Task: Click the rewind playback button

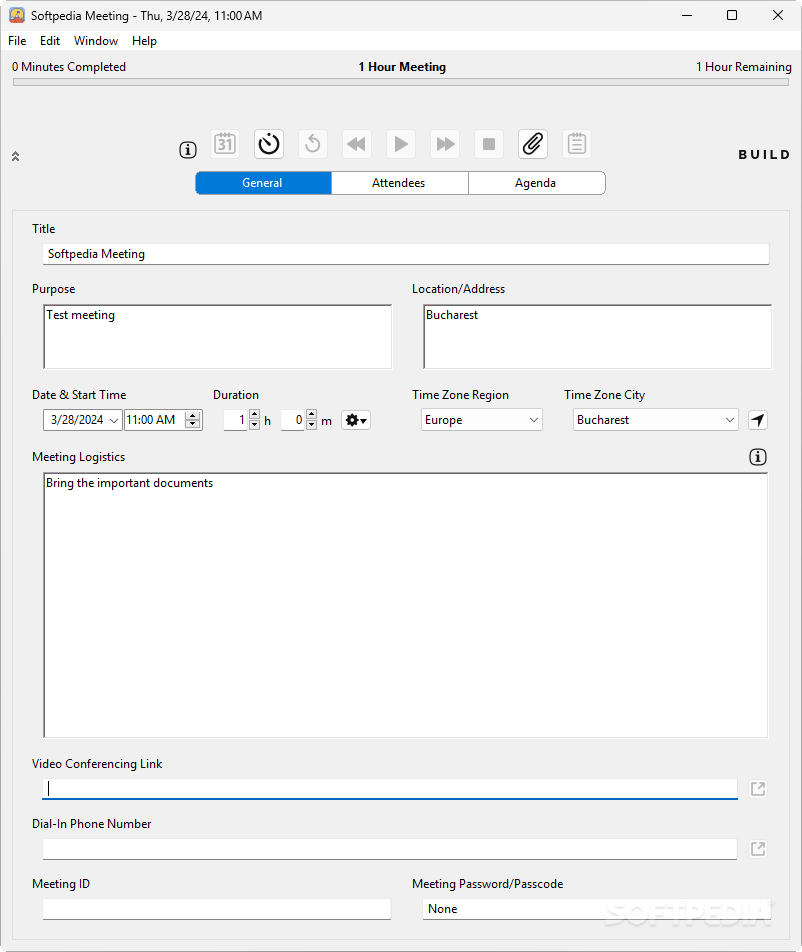Action: 357,144
